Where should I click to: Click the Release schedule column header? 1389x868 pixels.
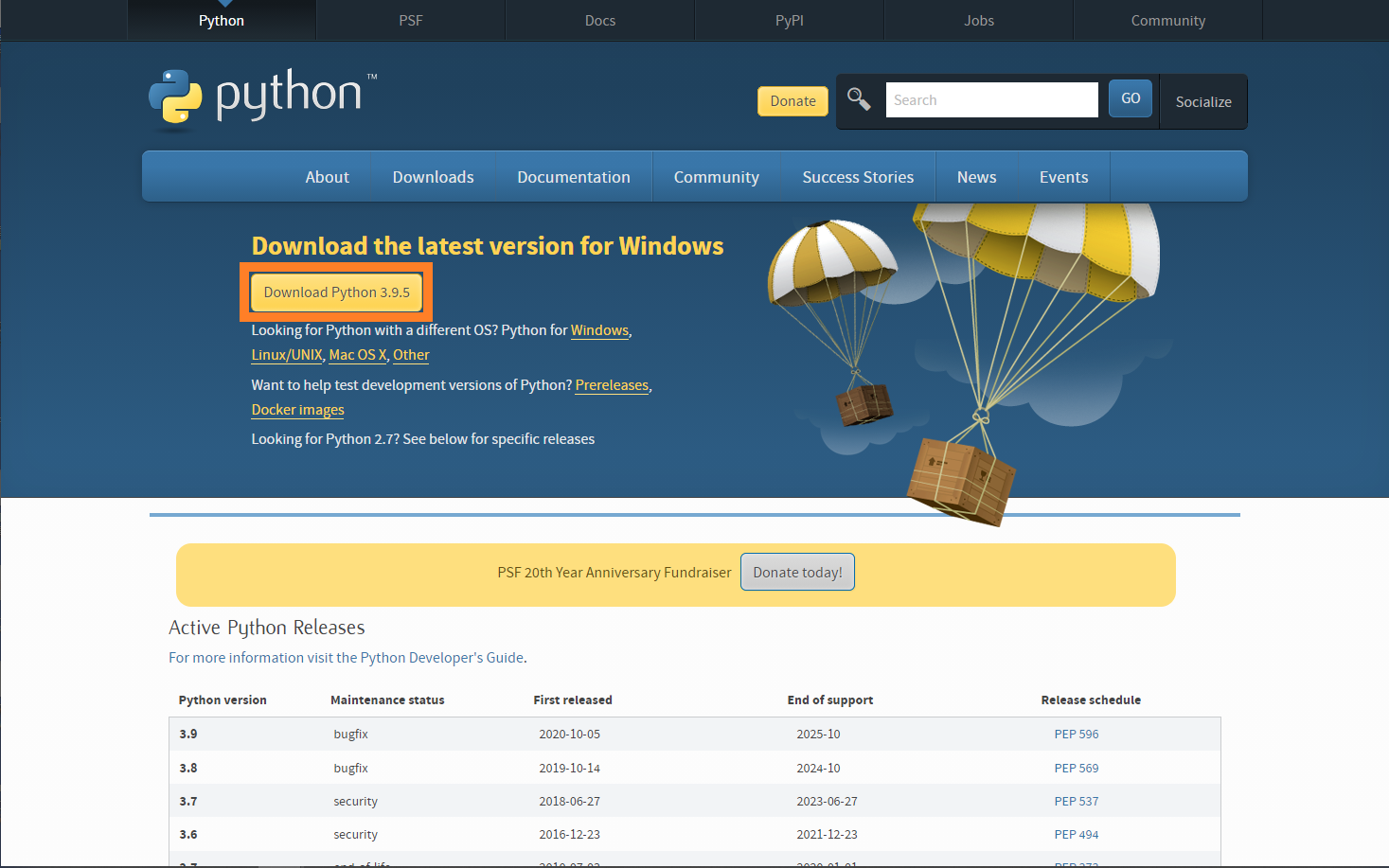pyautogui.click(x=1091, y=700)
